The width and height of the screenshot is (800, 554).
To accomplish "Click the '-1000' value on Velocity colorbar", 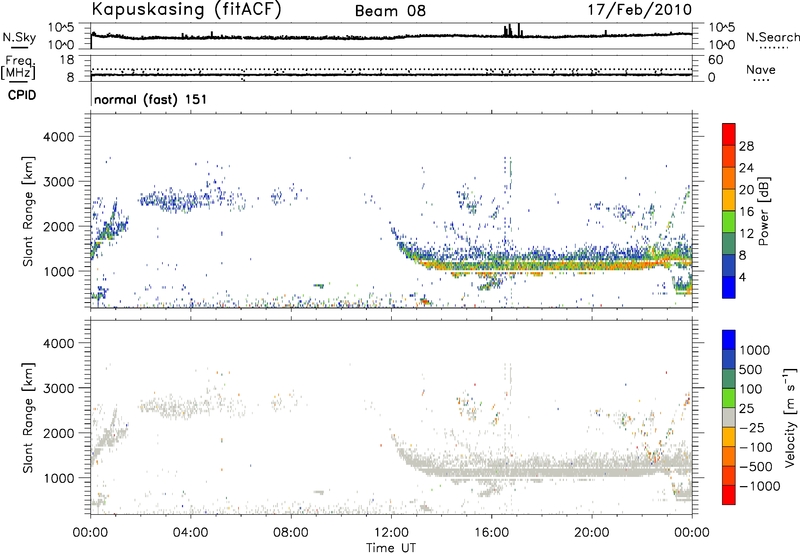I will click(760, 486).
